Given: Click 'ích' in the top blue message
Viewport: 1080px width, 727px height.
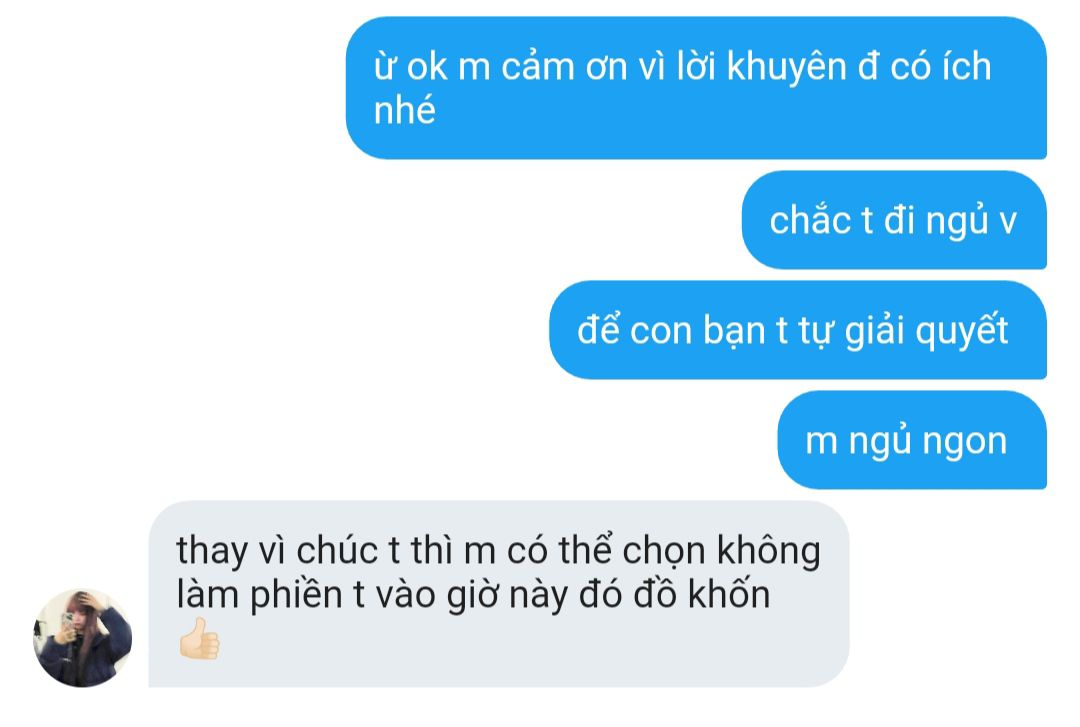Looking at the screenshot, I should click(968, 66).
